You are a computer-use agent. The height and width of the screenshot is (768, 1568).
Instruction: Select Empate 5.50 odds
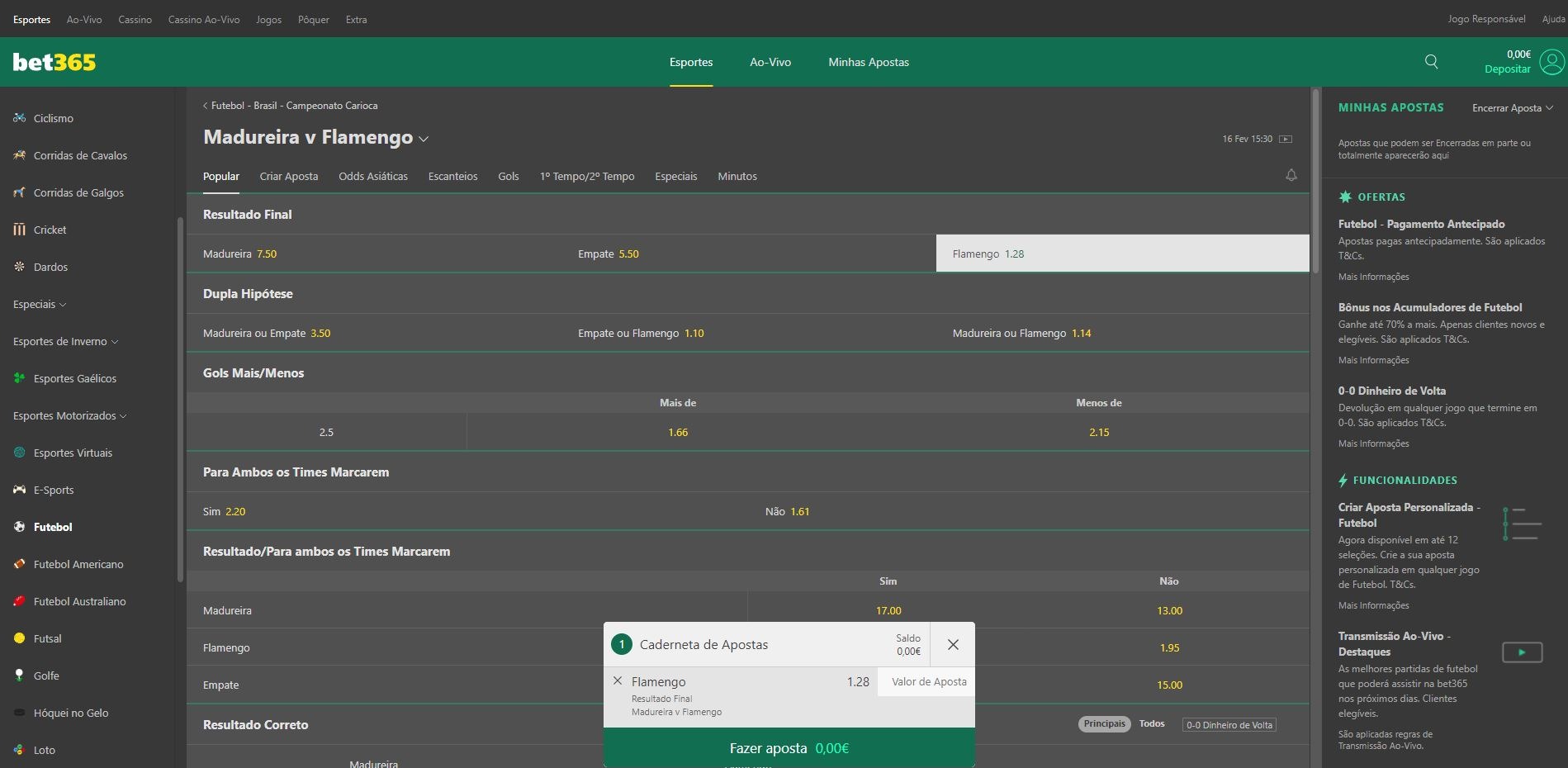(x=749, y=254)
